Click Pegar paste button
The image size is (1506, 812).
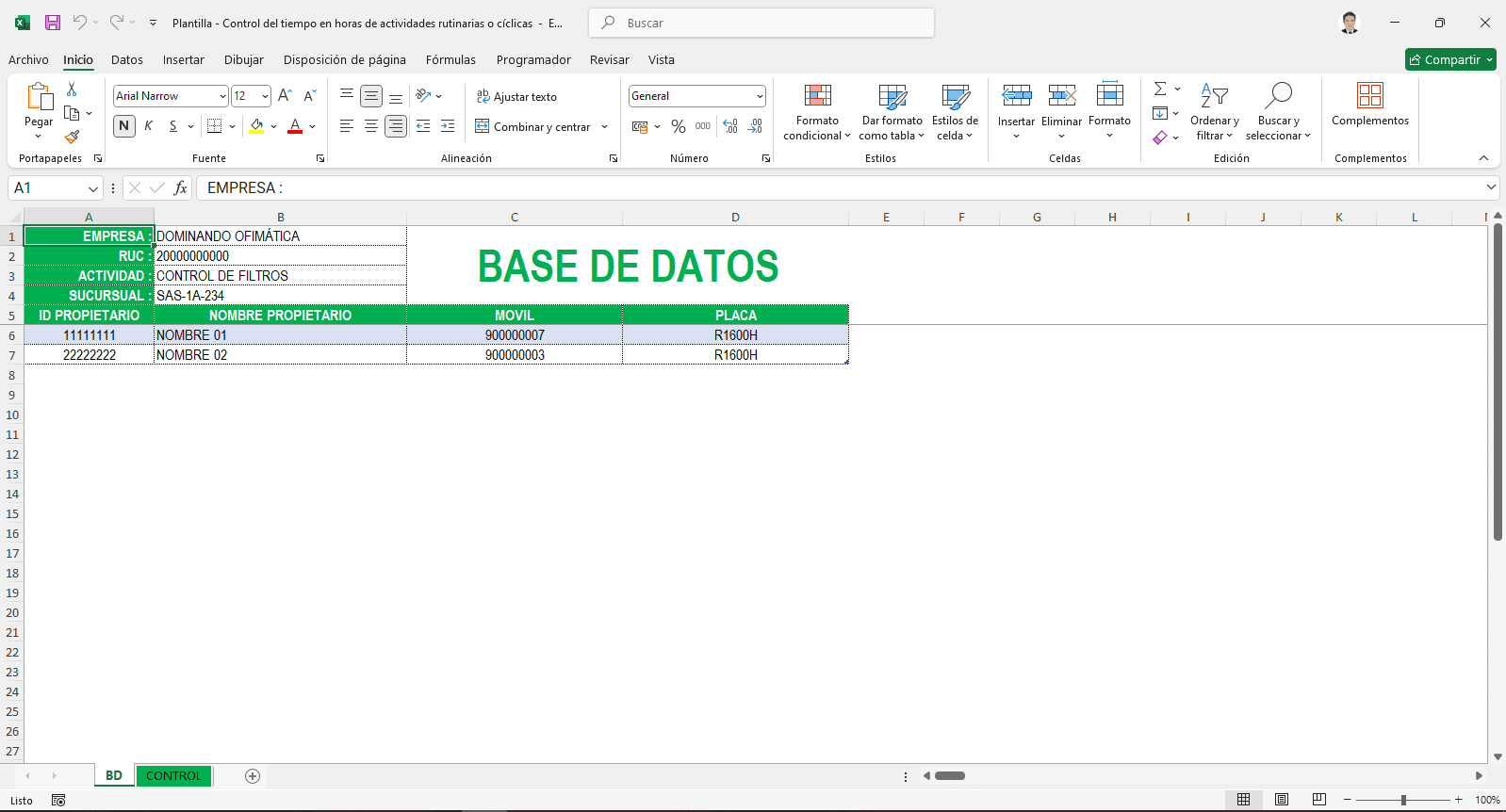pos(39,112)
